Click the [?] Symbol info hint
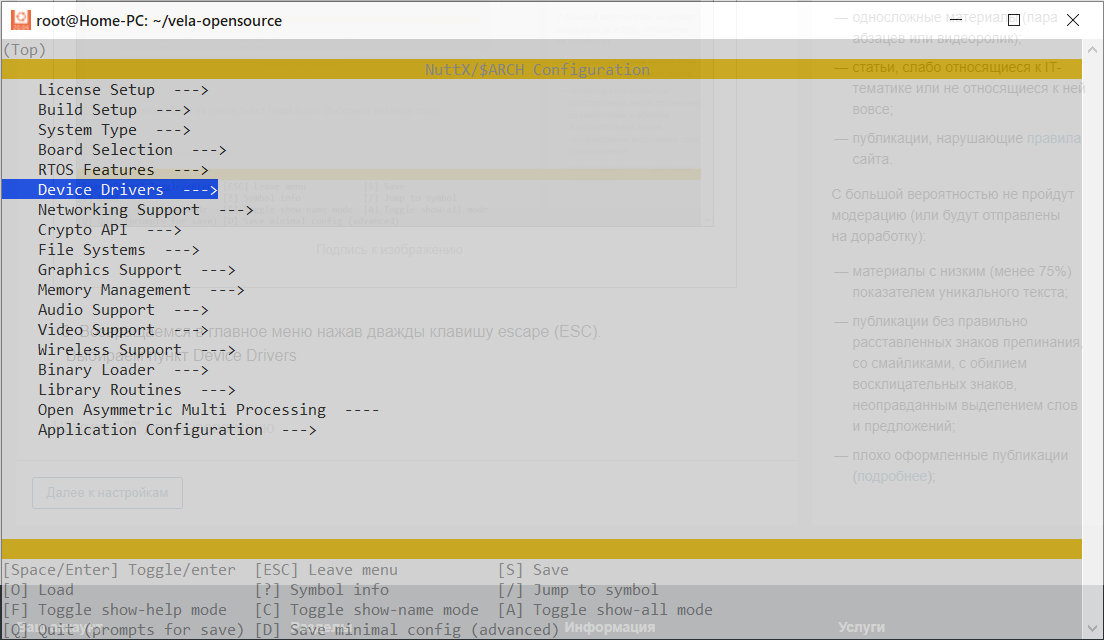 coord(322,590)
